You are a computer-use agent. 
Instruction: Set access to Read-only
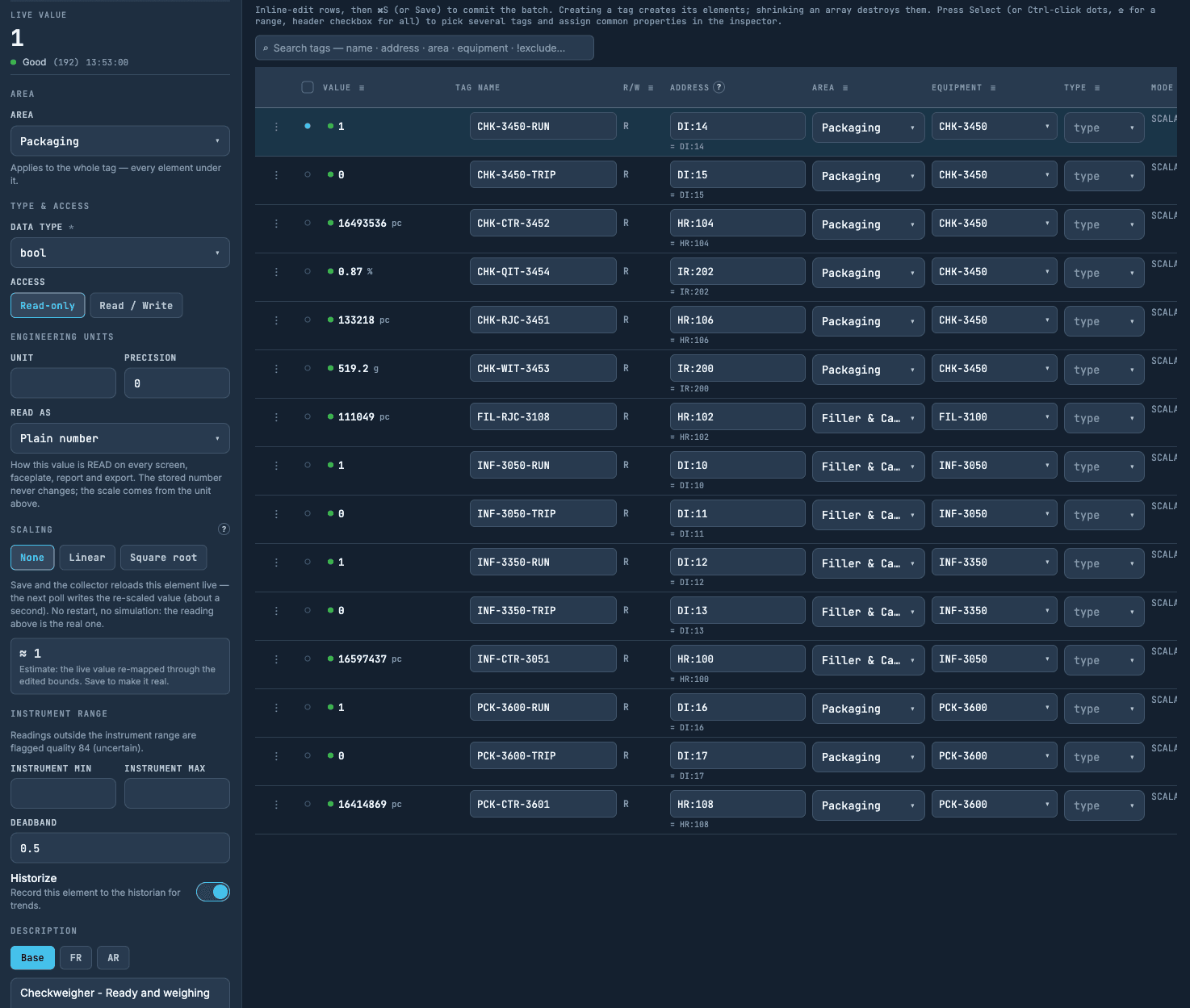(x=48, y=306)
